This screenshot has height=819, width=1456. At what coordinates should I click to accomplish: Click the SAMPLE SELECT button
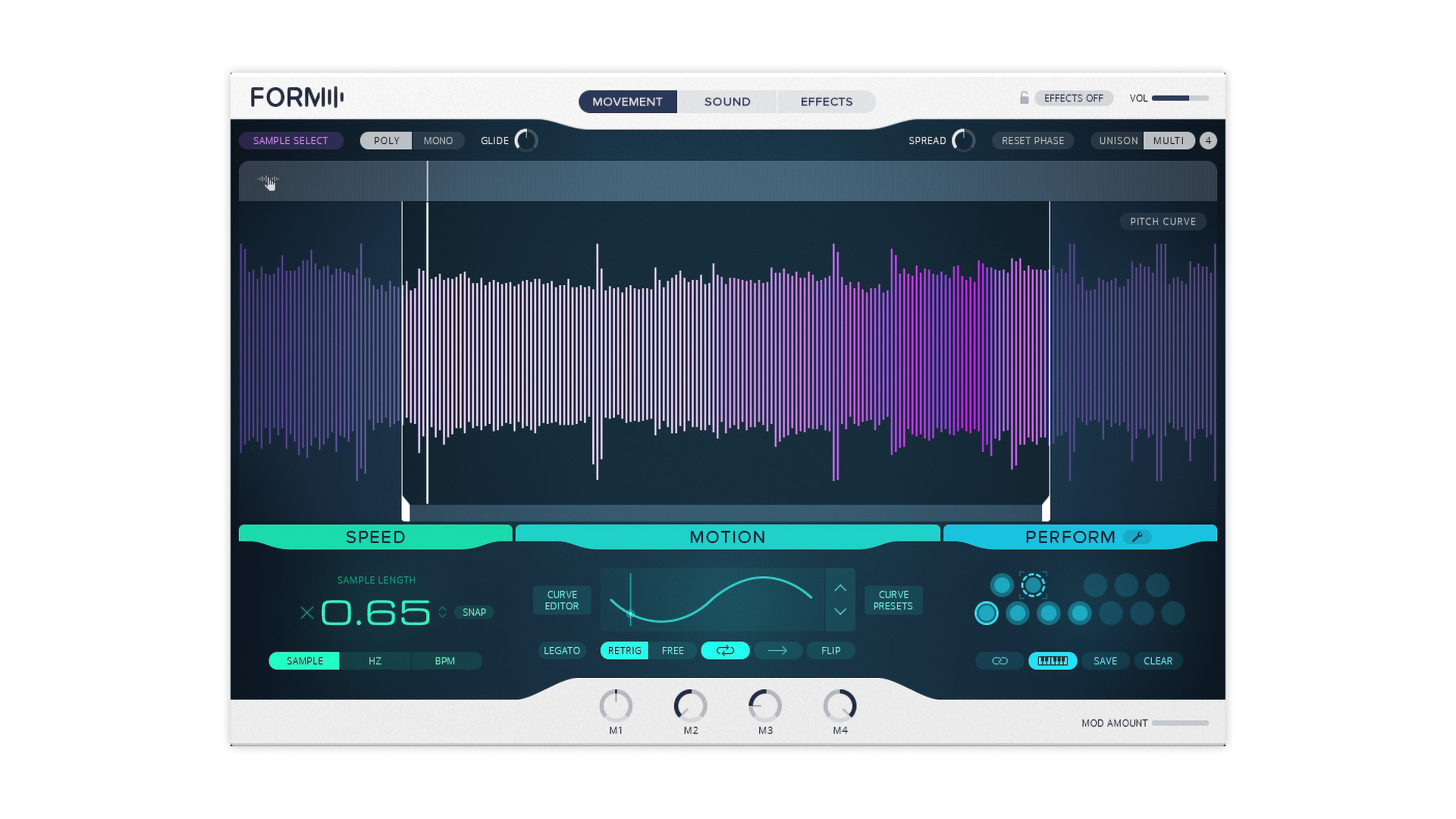290,141
